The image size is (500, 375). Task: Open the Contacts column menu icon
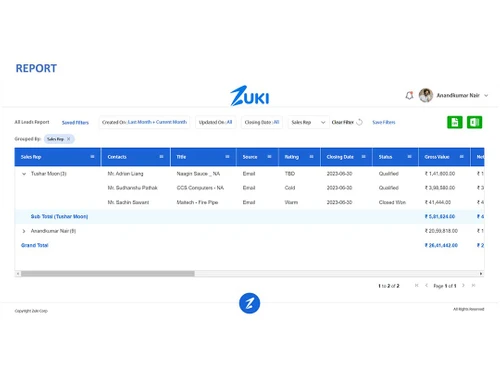[x=161, y=157]
